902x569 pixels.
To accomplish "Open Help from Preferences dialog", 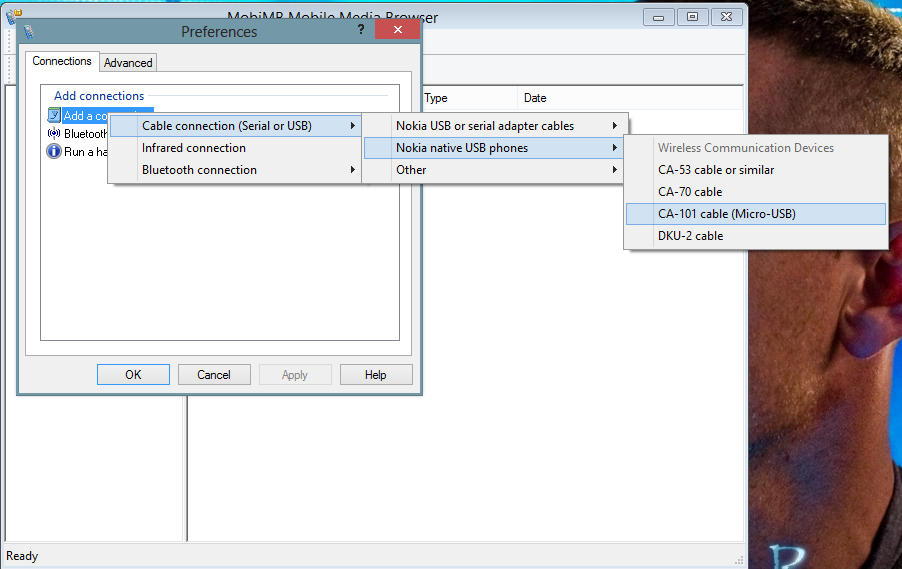I will pyautogui.click(x=376, y=375).
